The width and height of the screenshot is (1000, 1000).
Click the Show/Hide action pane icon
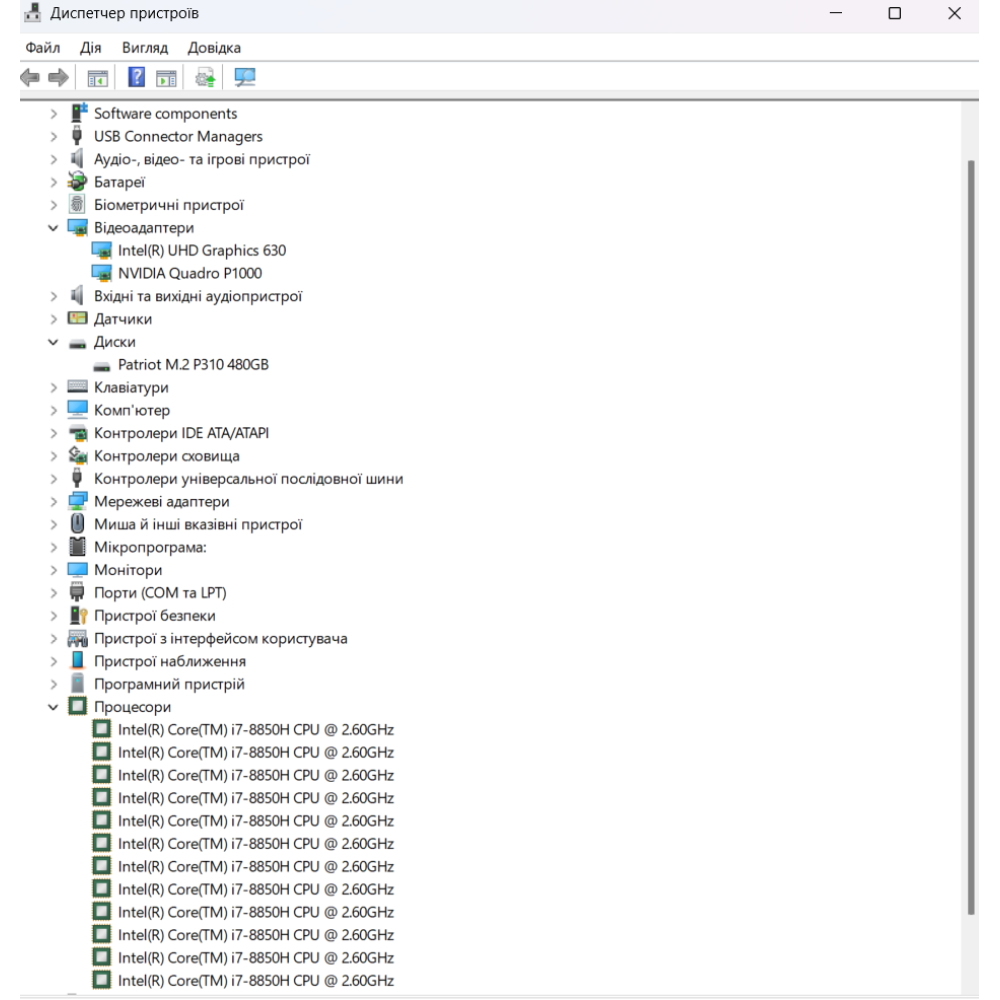[166, 77]
